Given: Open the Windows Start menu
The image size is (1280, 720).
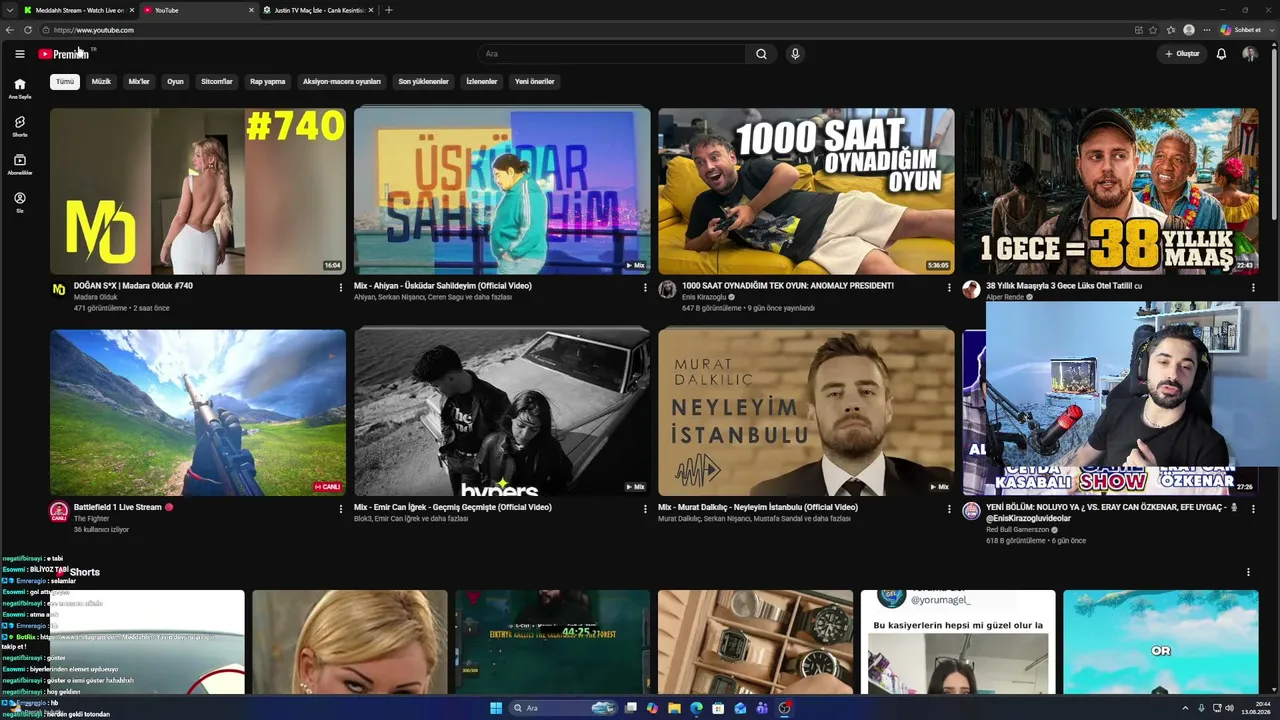Looking at the screenshot, I should (496, 708).
